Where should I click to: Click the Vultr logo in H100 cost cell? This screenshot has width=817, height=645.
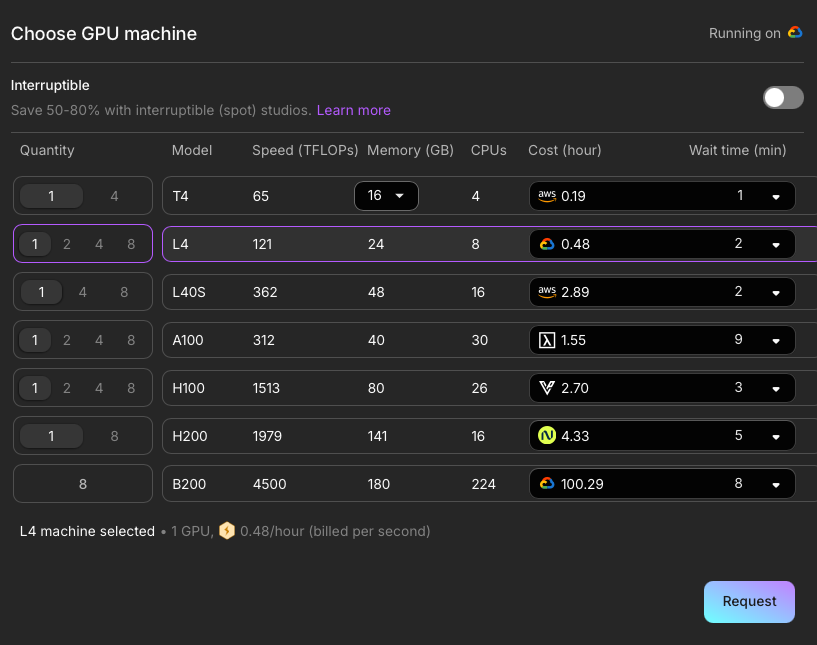pos(547,388)
